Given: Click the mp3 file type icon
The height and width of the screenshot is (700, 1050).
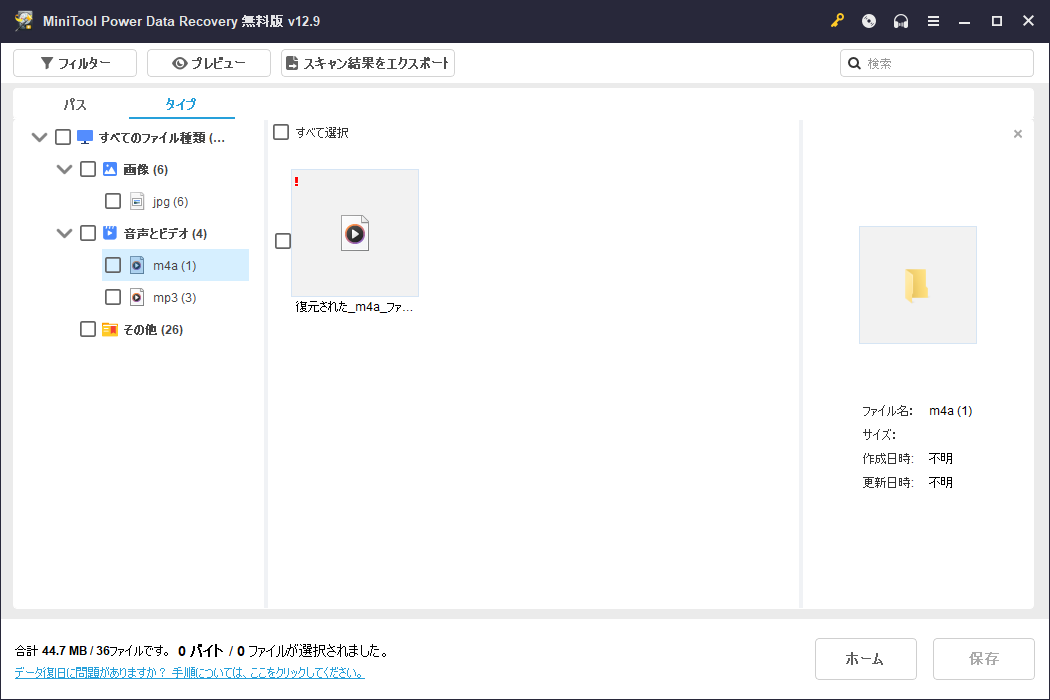Looking at the screenshot, I should point(137,297).
